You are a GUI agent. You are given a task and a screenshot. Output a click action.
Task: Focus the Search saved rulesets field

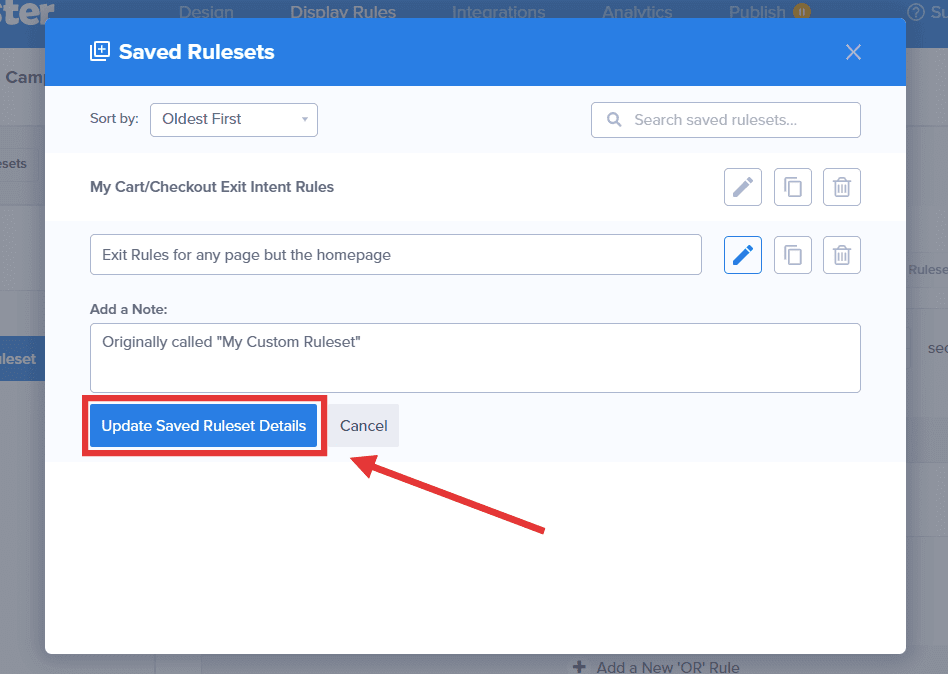726,120
